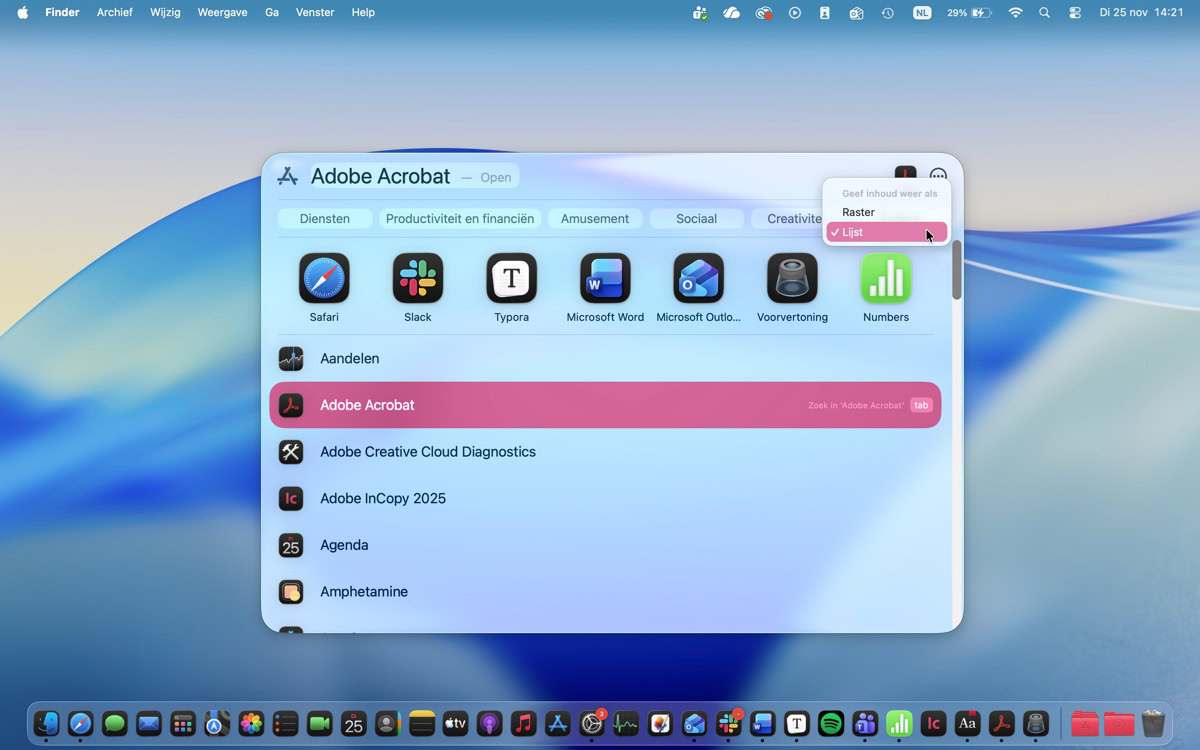The width and height of the screenshot is (1200, 750).
Task: Open the Agenda app showing 25 in the Dock
Action: (x=354, y=724)
